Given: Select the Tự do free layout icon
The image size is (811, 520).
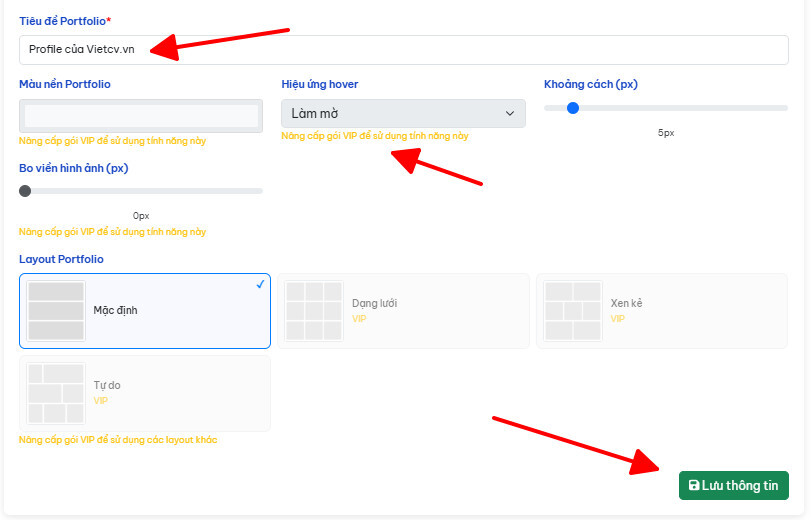Looking at the screenshot, I should click(56, 393).
